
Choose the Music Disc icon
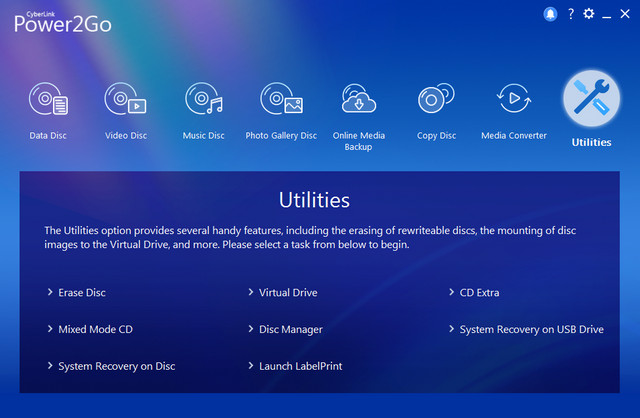[204, 98]
